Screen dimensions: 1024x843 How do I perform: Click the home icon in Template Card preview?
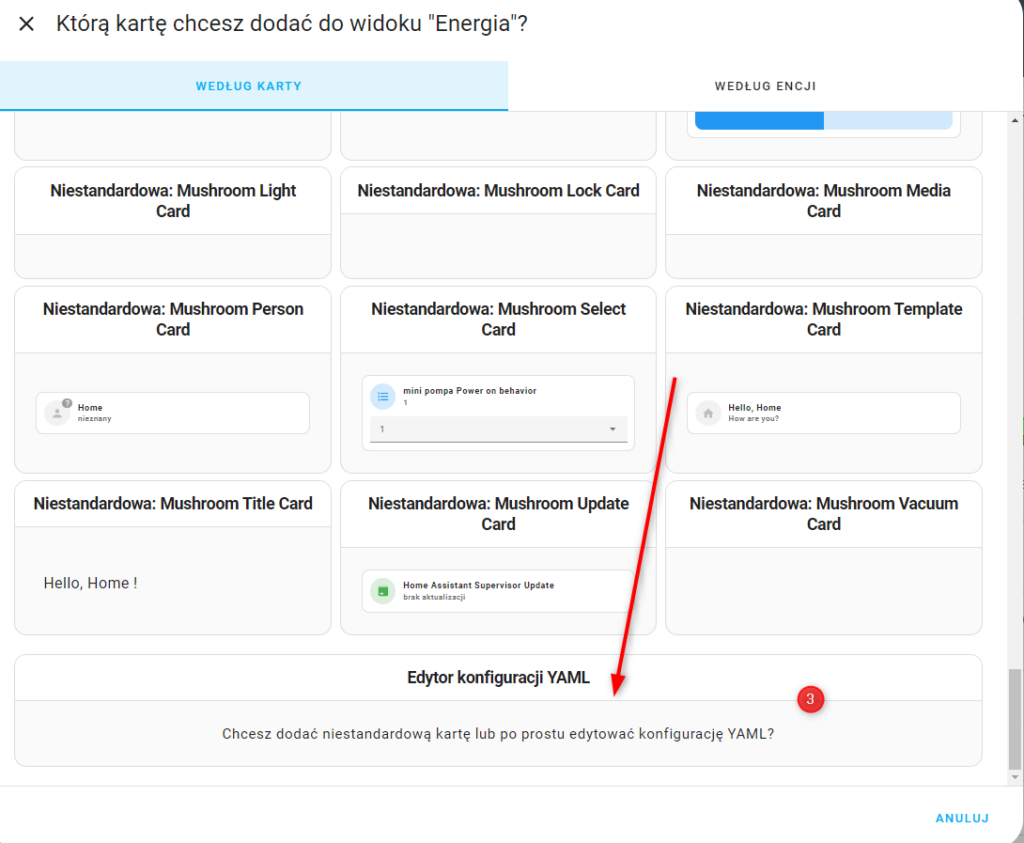(x=708, y=413)
